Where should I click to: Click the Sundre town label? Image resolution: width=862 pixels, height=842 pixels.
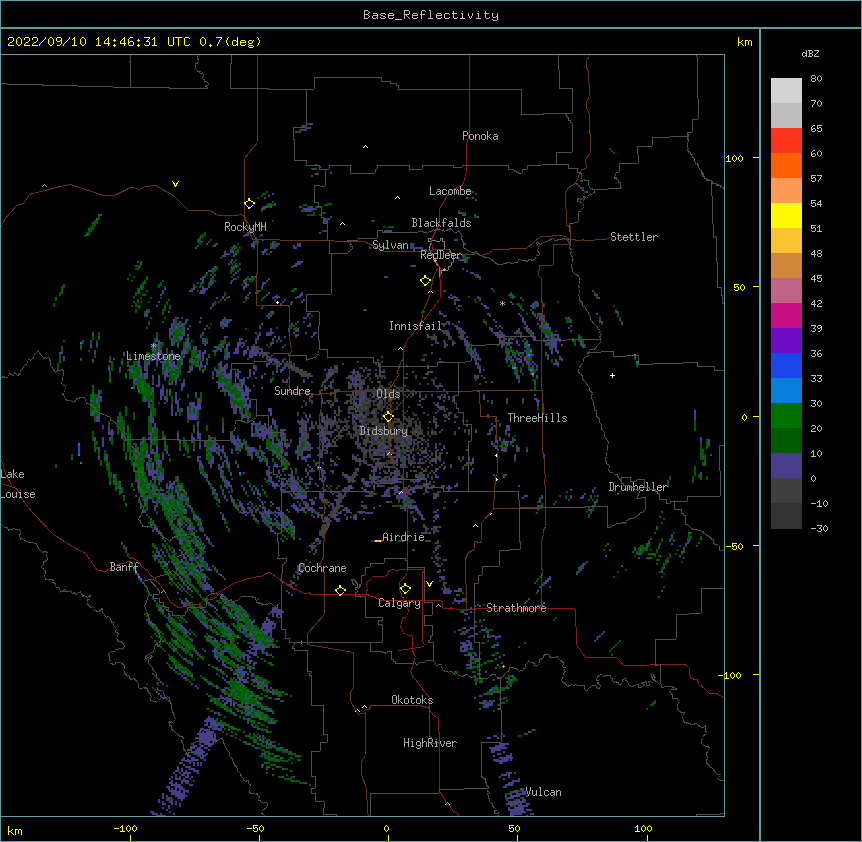coord(292,391)
